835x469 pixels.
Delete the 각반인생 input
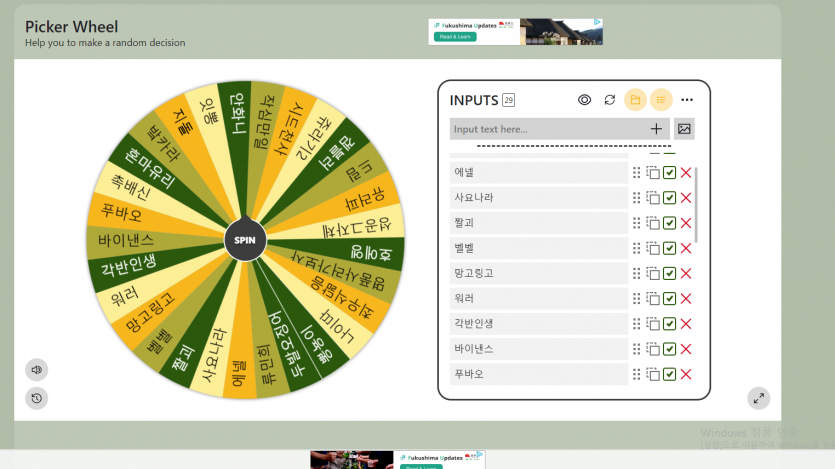pos(686,324)
